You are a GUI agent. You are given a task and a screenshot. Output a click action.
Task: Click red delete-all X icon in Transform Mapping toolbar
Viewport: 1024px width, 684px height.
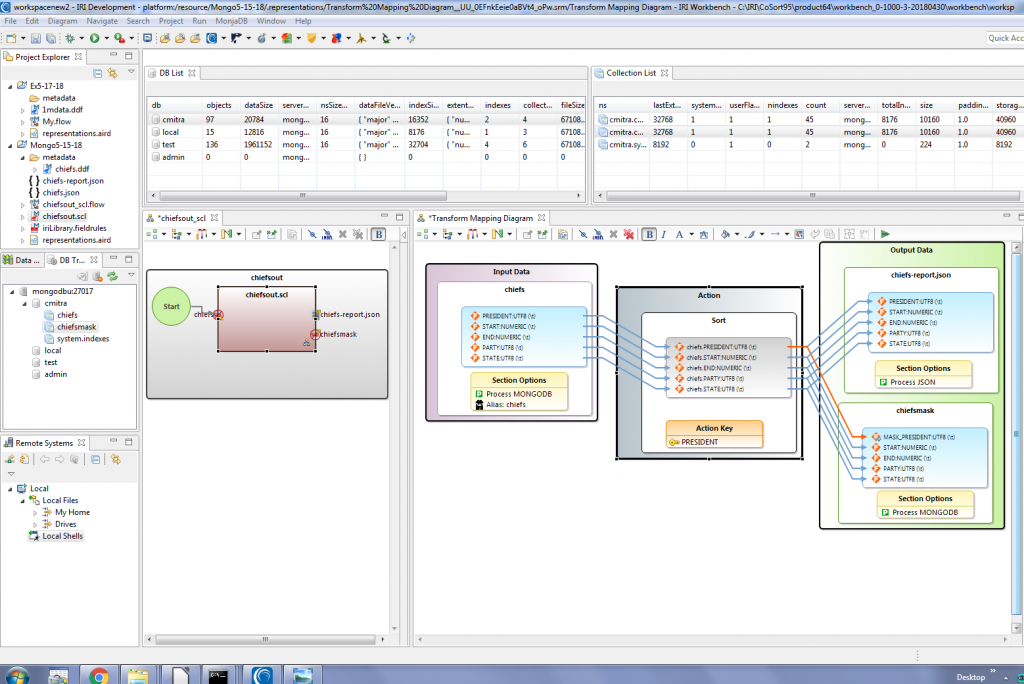628,234
